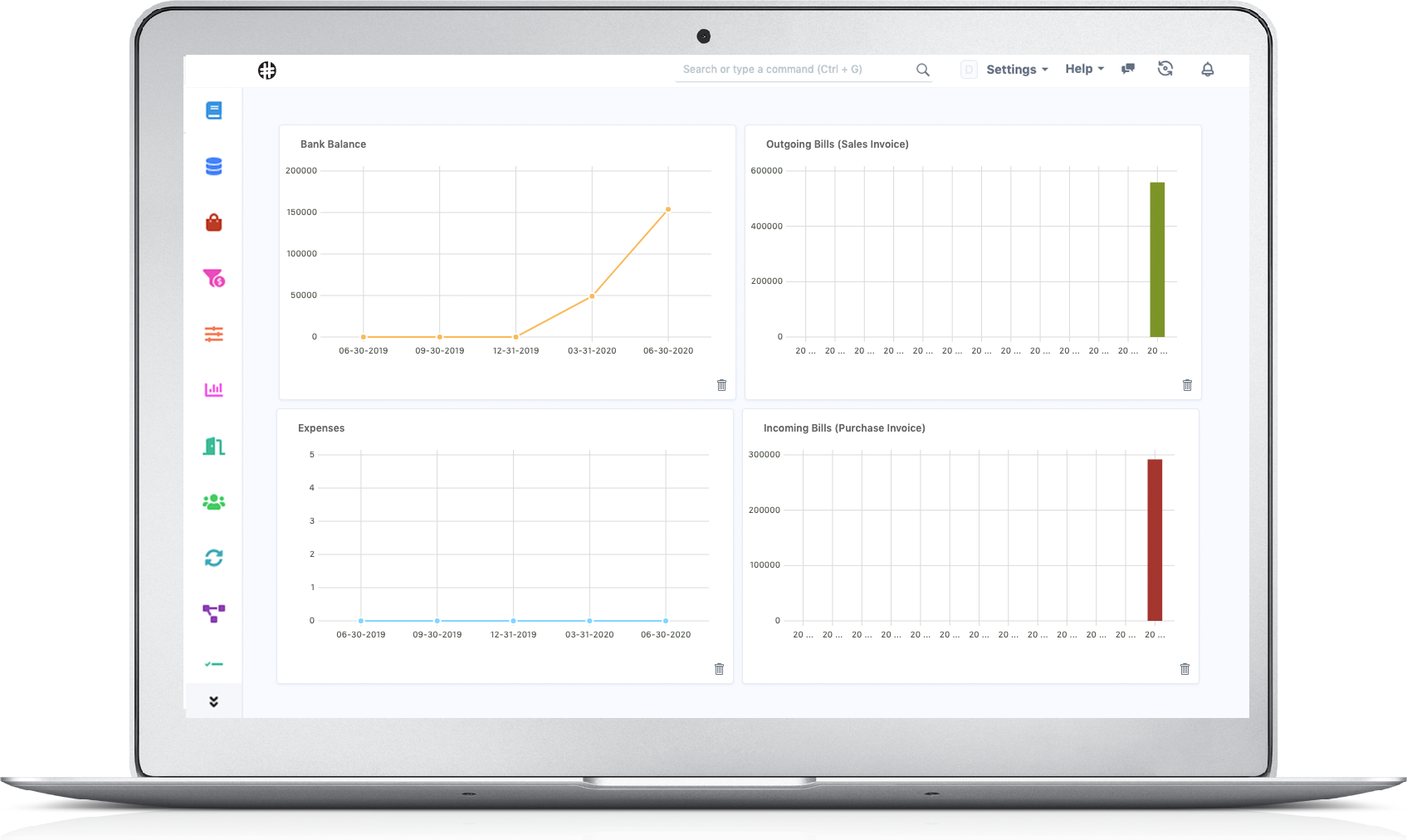Click the teal refresh arrows icon
1407x840 pixels.
(213, 558)
